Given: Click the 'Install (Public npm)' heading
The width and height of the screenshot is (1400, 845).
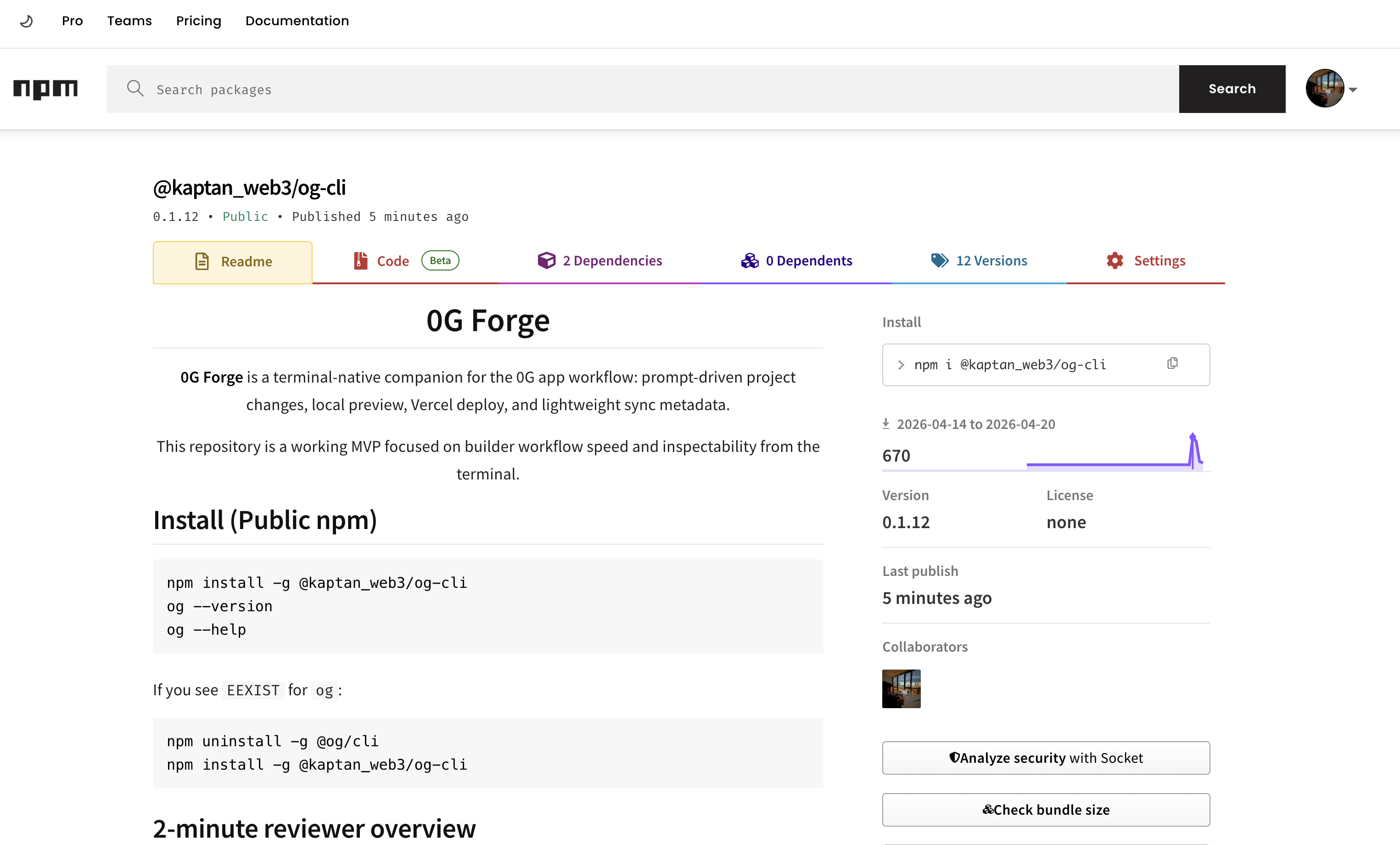Looking at the screenshot, I should tap(265, 520).
